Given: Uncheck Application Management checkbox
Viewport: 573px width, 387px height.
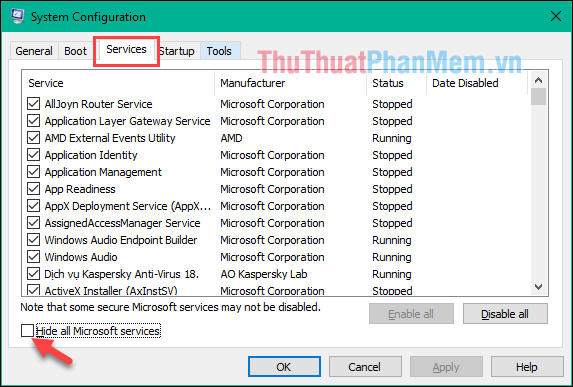Looking at the screenshot, I should (34, 172).
